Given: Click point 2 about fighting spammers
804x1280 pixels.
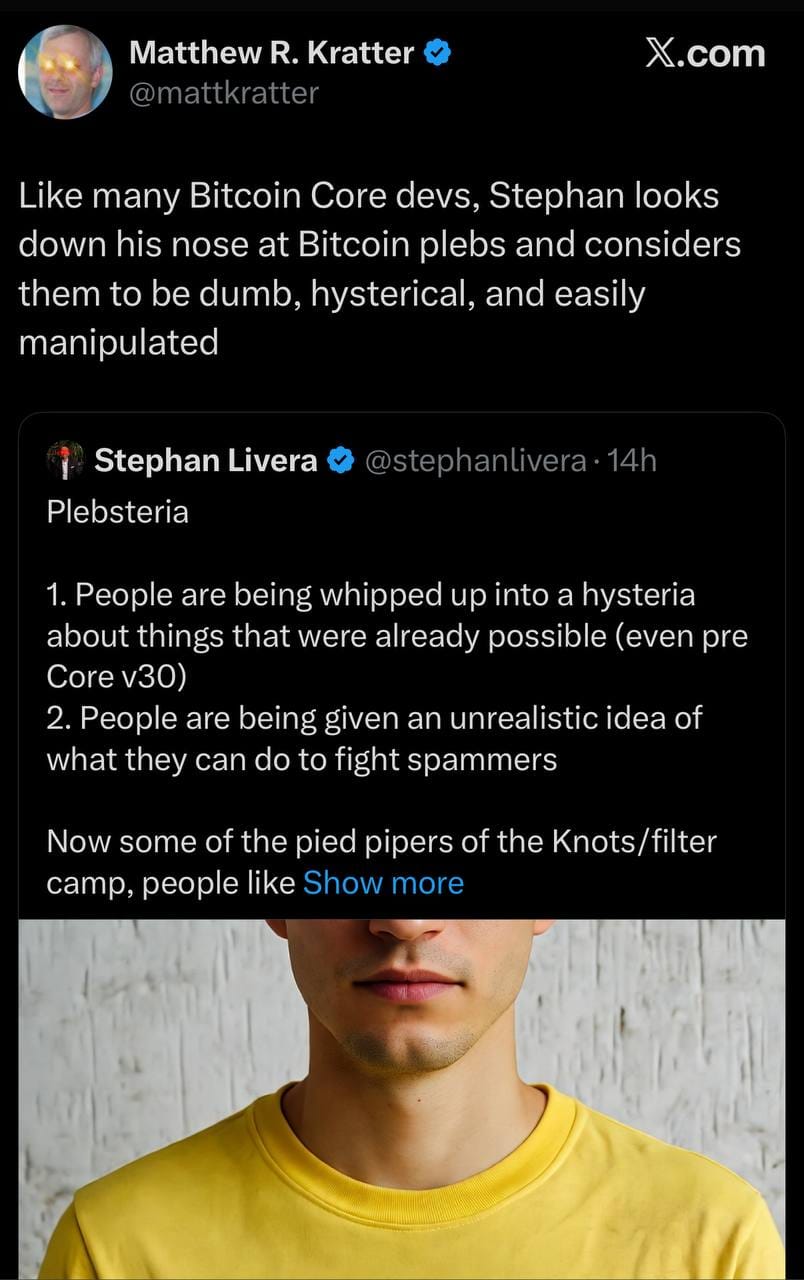Looking at the screenshot, I should point(374,738).
